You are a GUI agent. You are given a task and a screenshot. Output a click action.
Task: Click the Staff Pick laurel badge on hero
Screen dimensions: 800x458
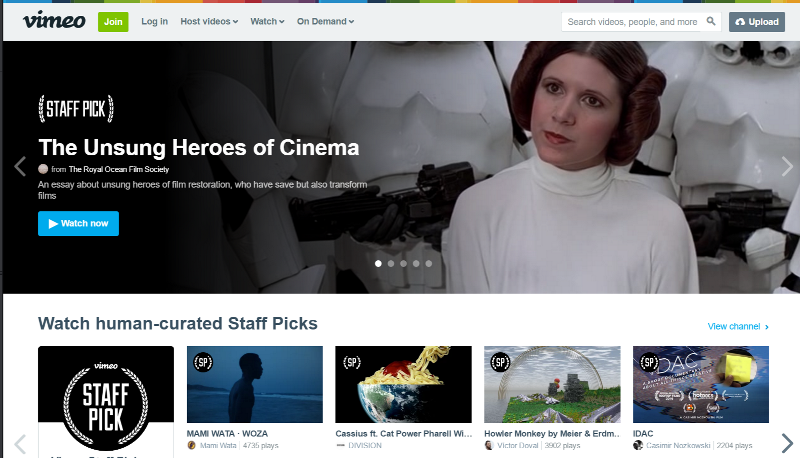(x=76, y=109)
